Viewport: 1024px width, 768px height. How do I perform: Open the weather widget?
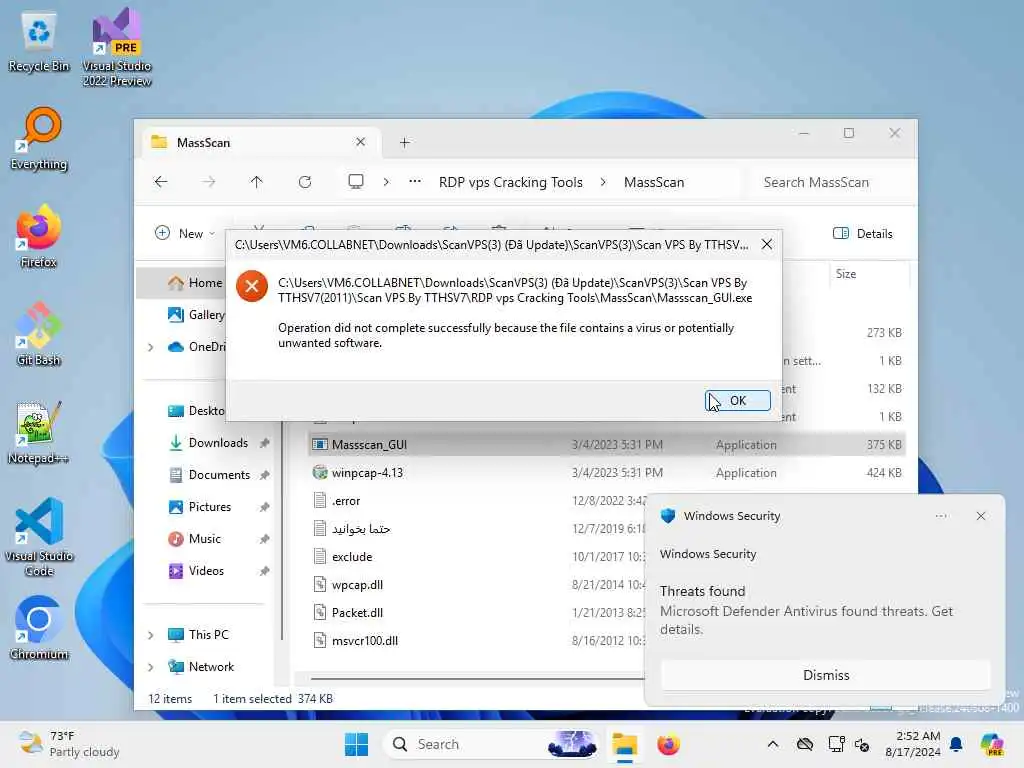69,744
